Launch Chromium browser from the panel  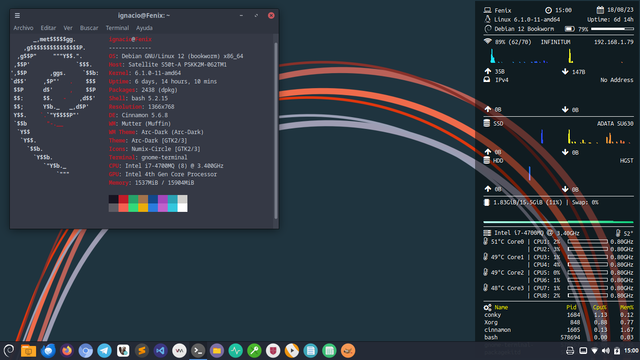pyautogui.click(x=85, y=351)
